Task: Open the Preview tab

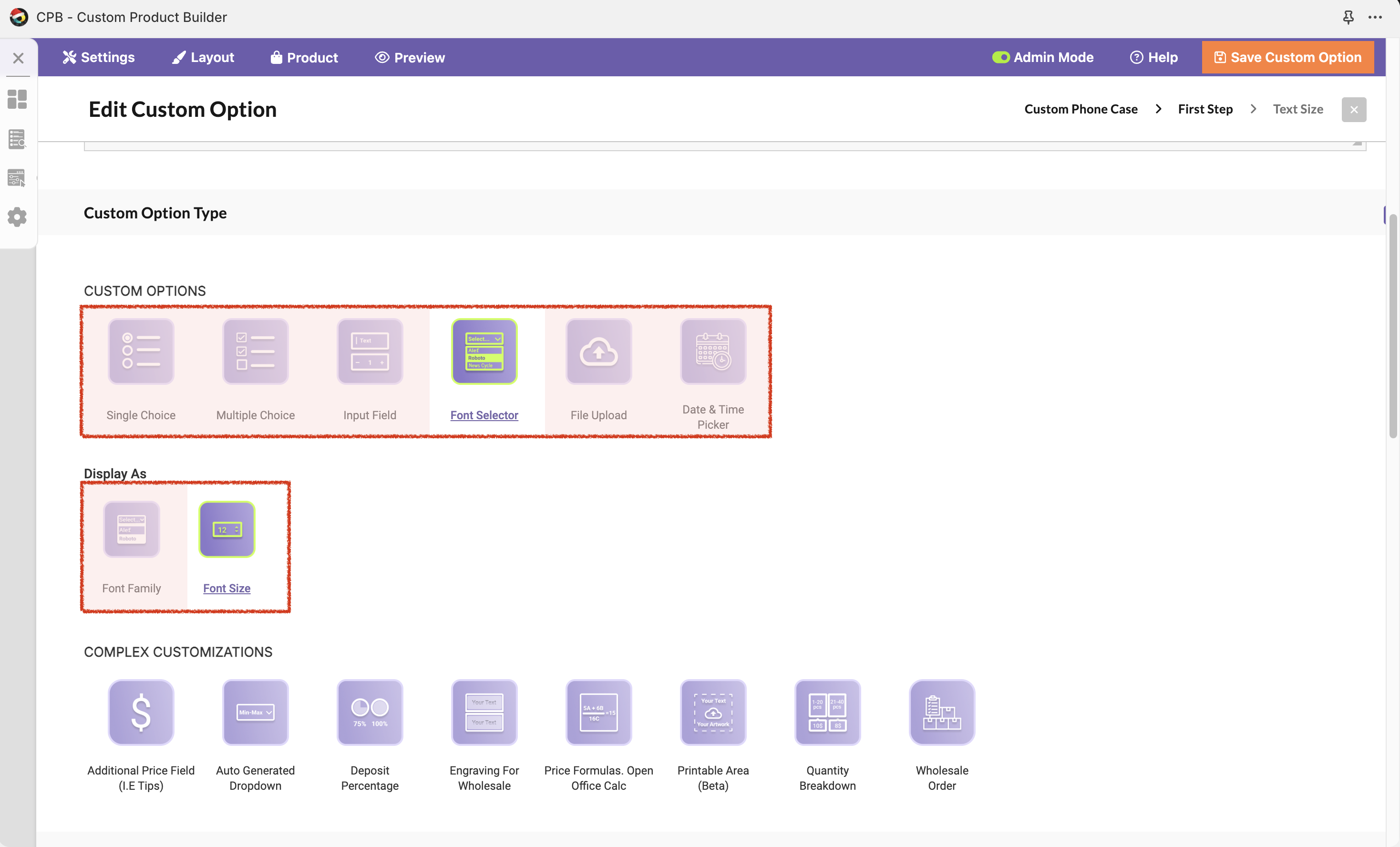Action: pyautogui.click(x=410, y=57)
